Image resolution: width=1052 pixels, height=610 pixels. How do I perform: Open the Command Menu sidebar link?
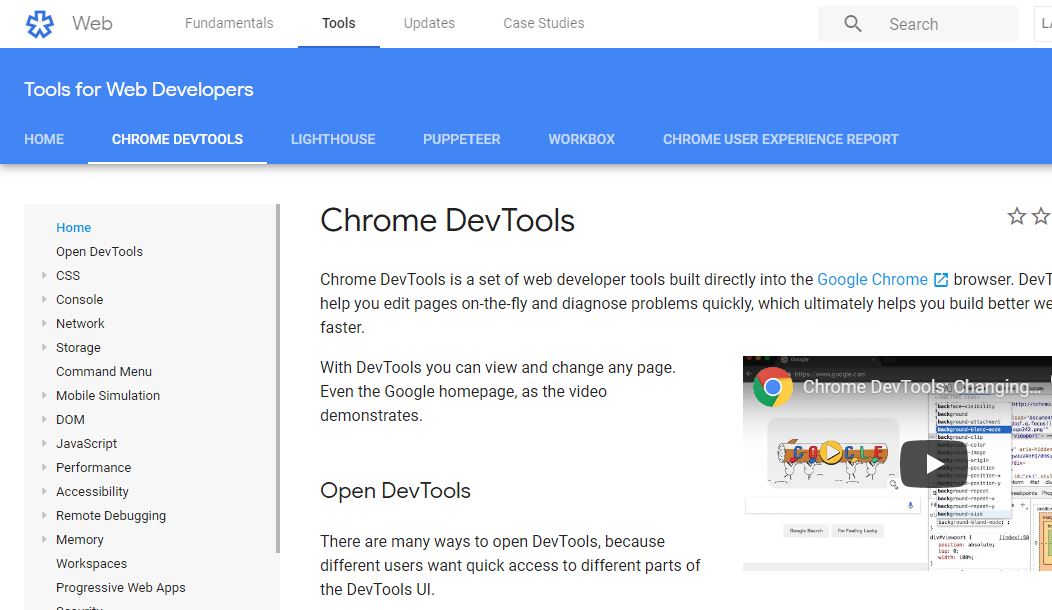click(104, 371)
